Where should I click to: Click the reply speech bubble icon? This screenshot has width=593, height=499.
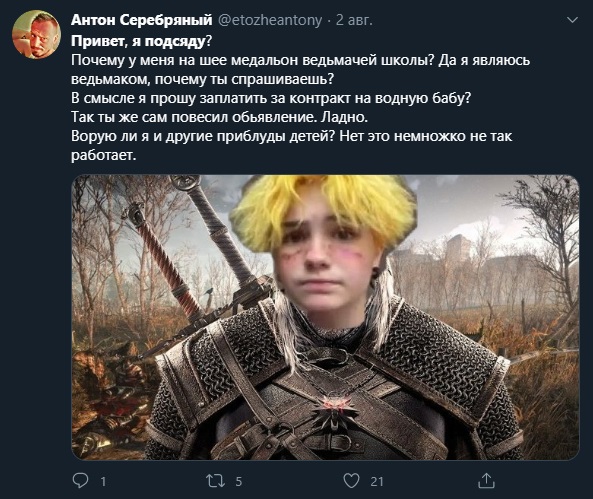click(80, 480)
